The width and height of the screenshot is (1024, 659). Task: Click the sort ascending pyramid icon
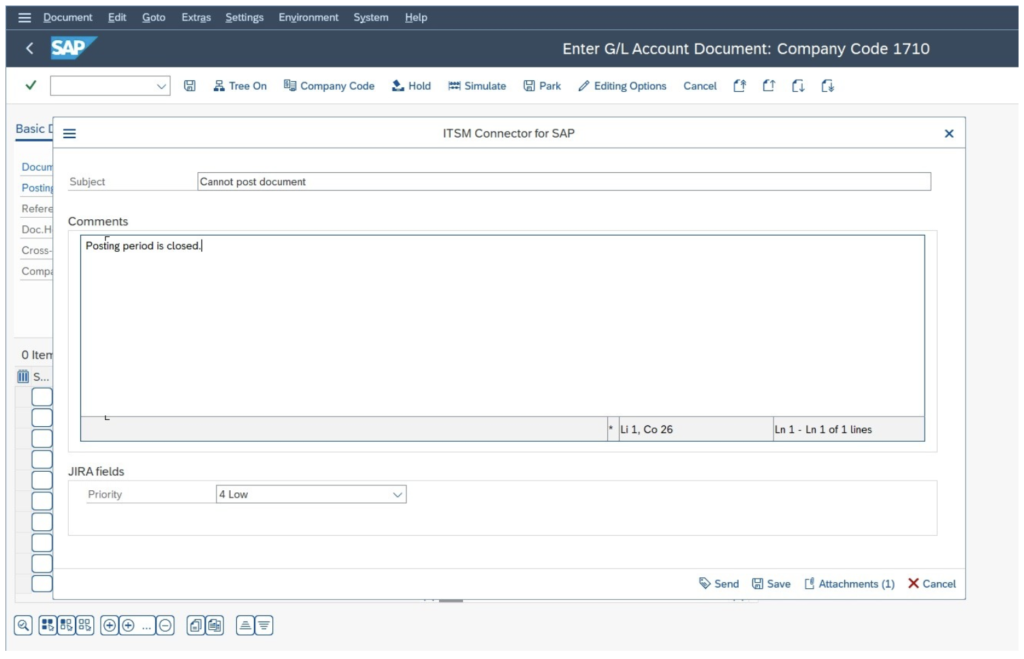tap(245, 625)
